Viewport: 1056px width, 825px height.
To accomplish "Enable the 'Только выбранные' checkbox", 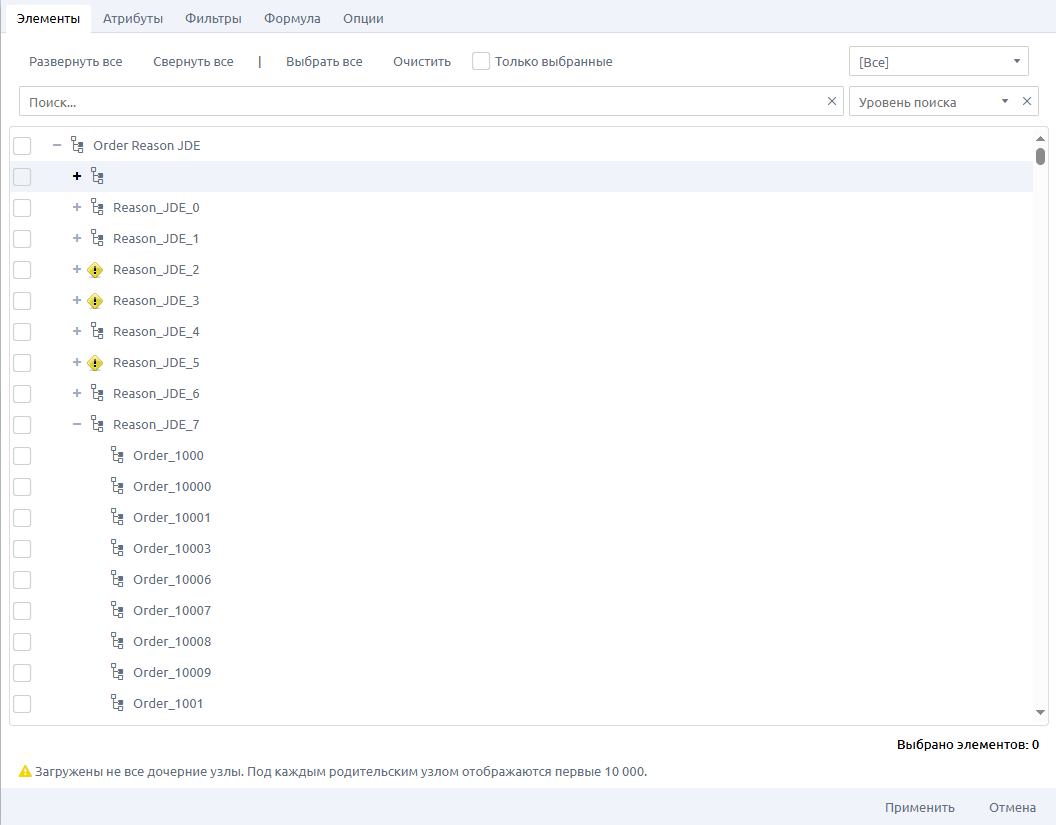I will point(481,62).
